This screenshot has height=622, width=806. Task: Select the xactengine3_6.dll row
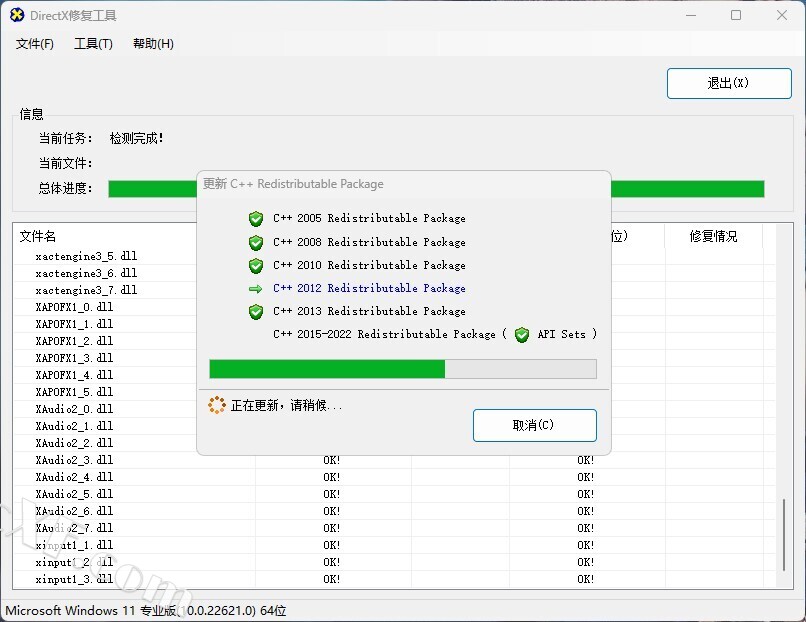click(x=394, y=273)
